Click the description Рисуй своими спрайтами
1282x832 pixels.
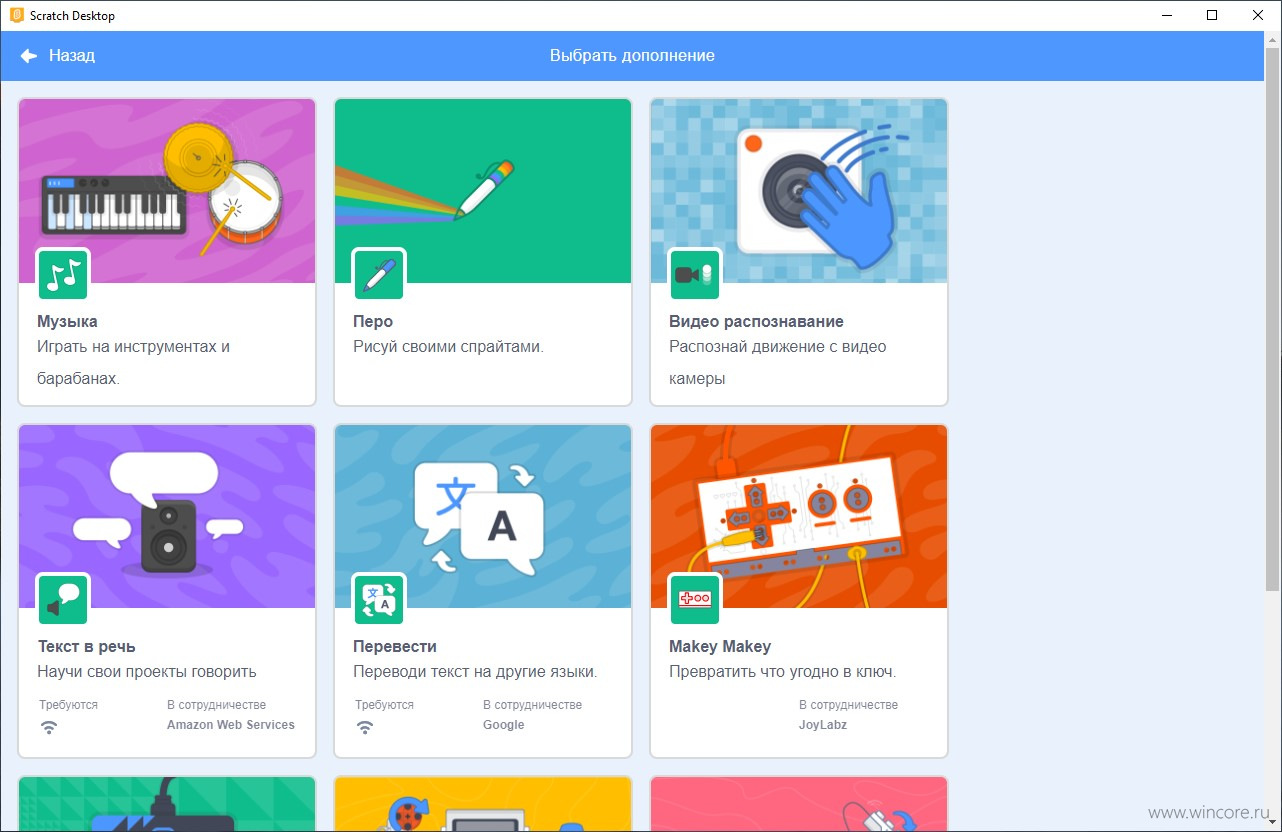448,347
